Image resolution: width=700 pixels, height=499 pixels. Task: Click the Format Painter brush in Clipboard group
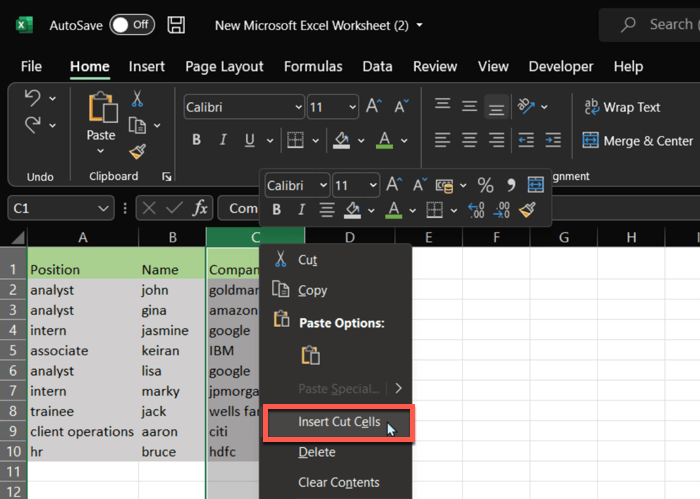138,152
